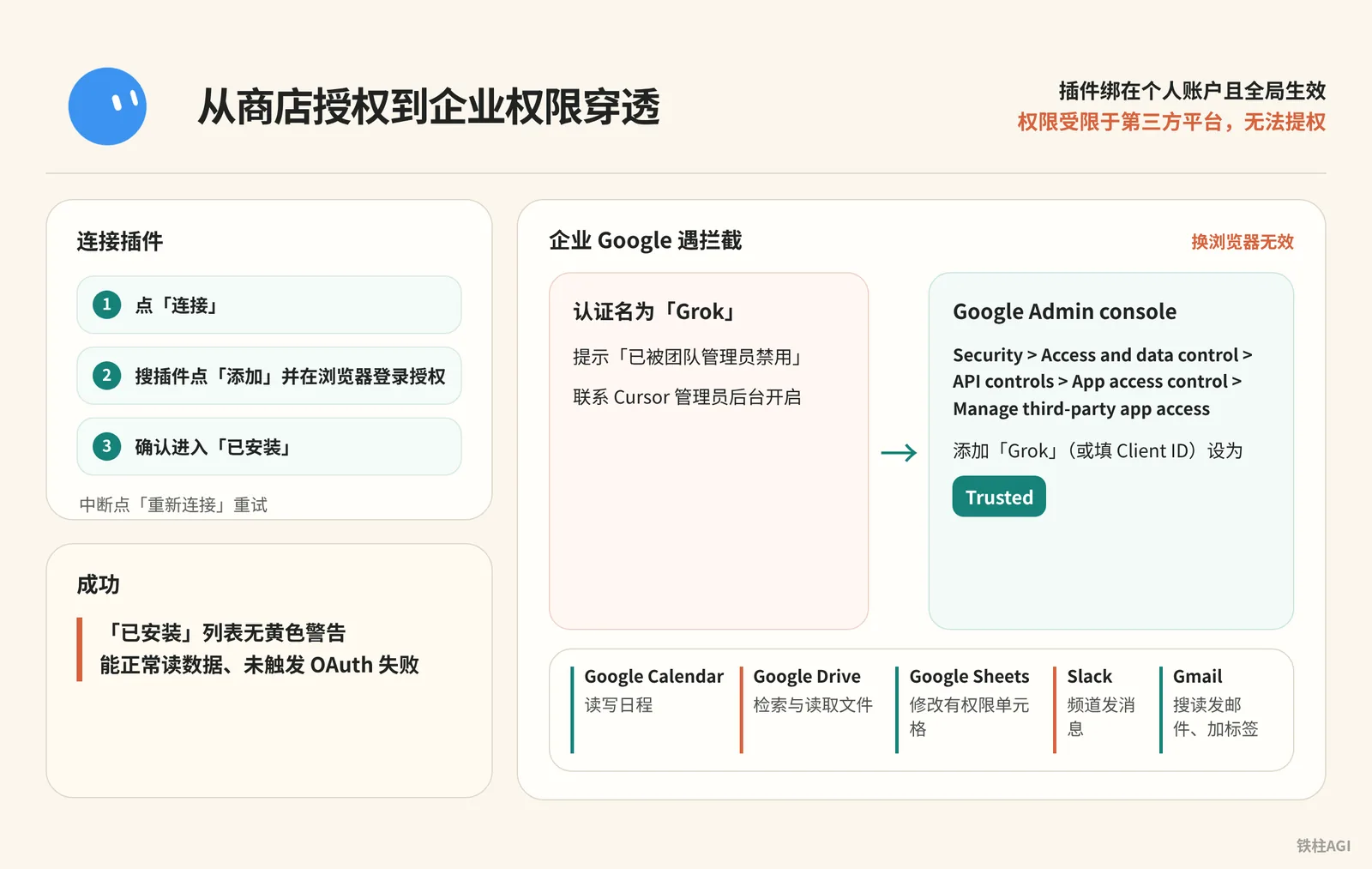1372x869 pixels.
Task: Click the 添加「Grok」(或填 Client ID) 设为 line
Action: 1098,450
